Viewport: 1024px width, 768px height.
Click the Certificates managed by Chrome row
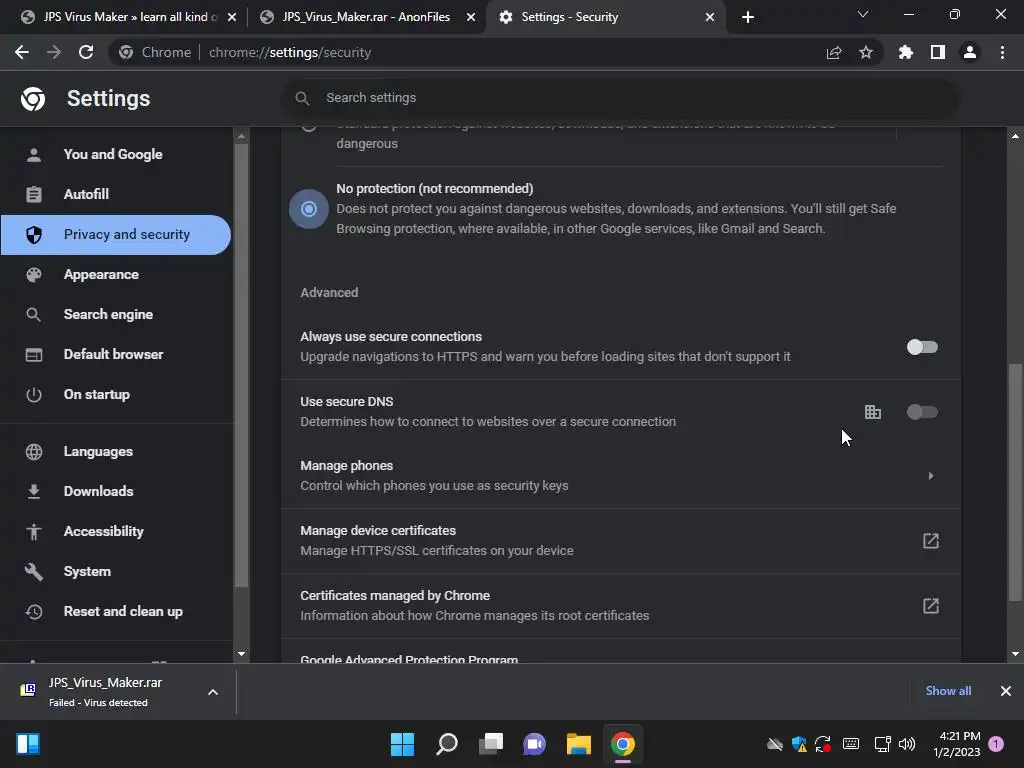point(620,606)
